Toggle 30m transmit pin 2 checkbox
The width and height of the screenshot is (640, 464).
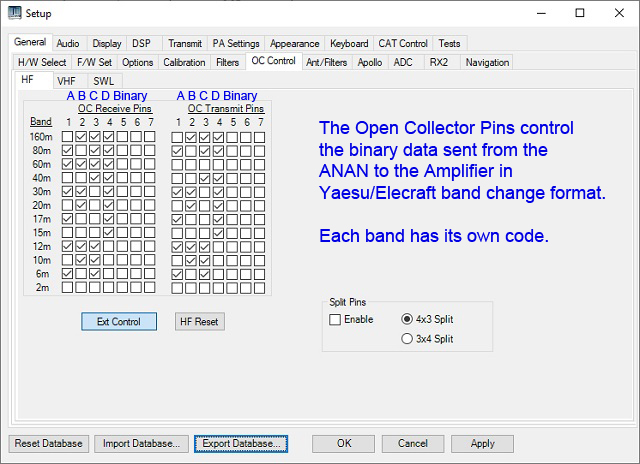[x=191, y=192]
